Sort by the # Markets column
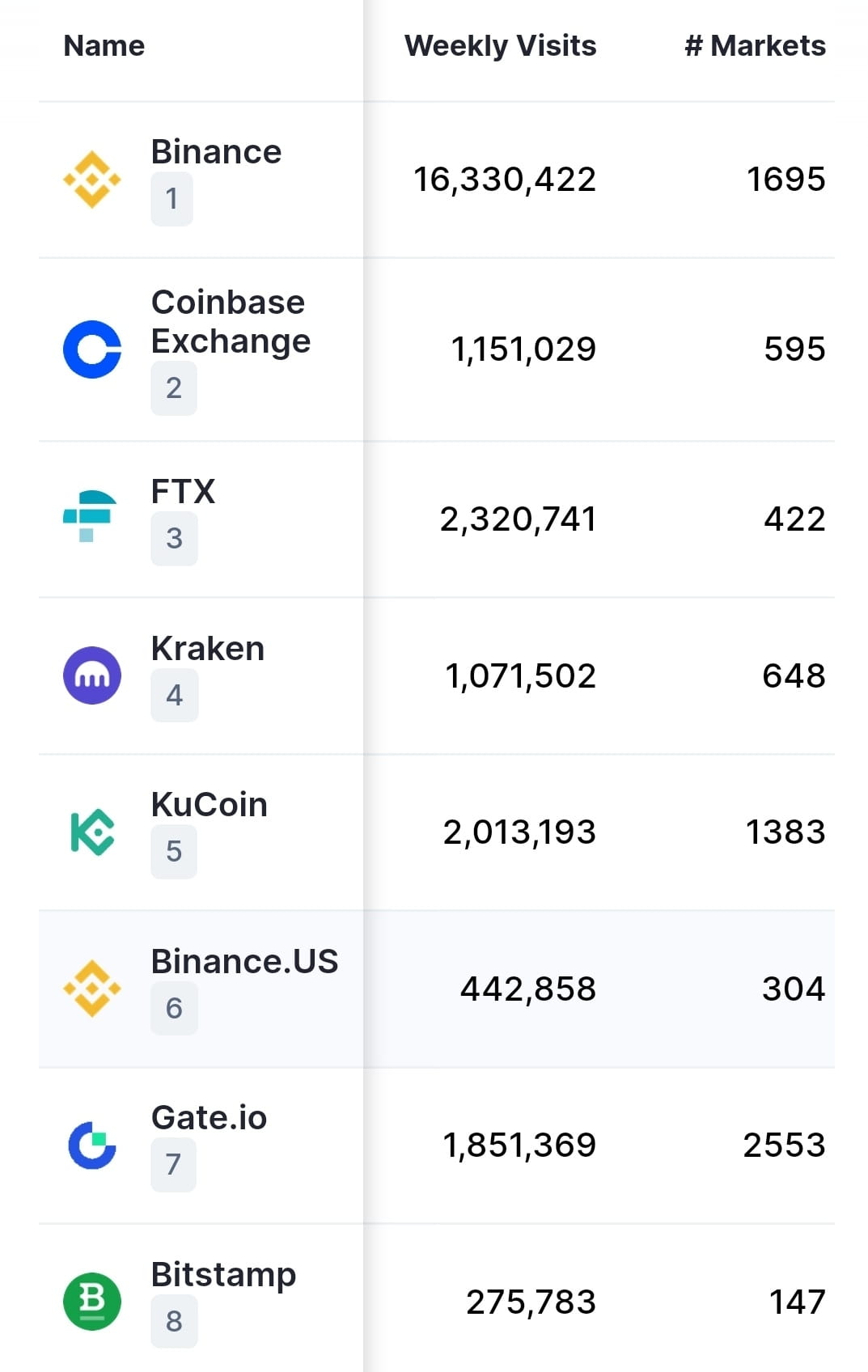Image resolution: width=868 pixels, height=1372 pixels. click(754, 46)
